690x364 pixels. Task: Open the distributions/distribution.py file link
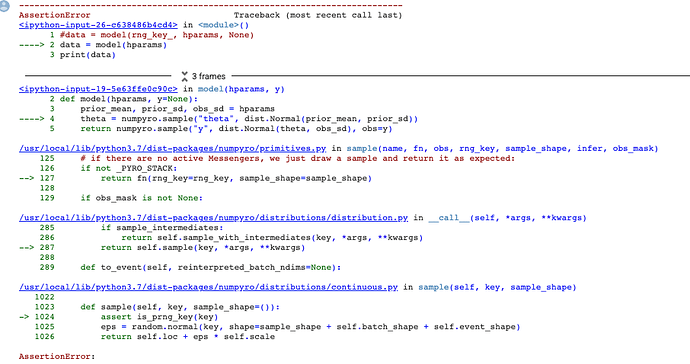[213, 217]
